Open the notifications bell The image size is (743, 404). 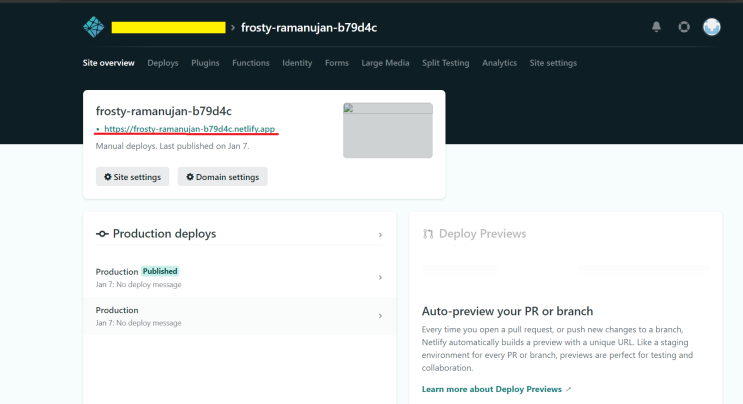click(656, 27)
